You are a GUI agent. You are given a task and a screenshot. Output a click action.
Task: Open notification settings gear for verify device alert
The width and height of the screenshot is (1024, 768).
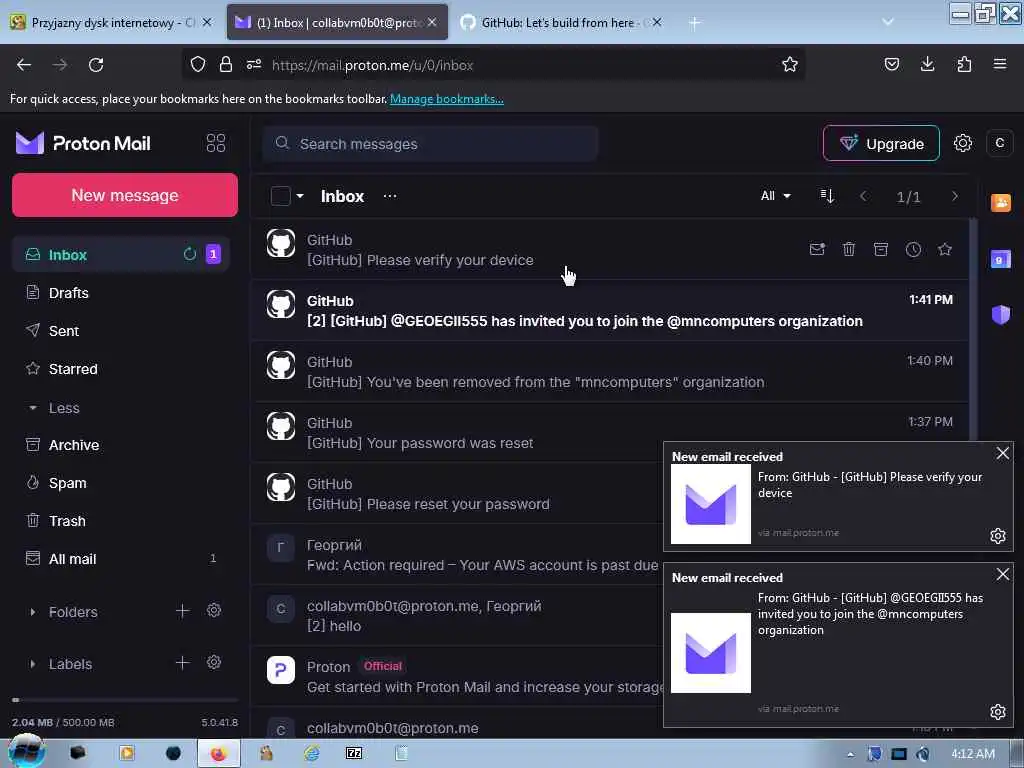coord(997,536)
